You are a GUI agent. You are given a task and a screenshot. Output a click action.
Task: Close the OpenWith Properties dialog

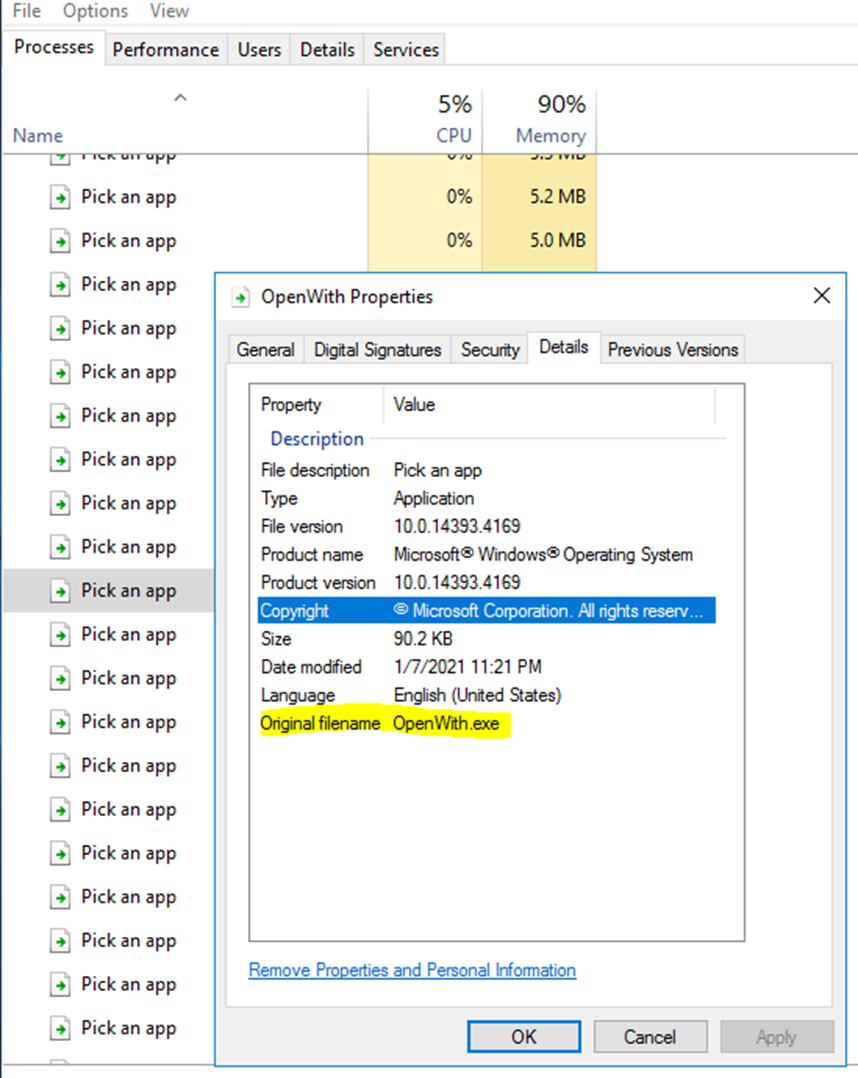[822, 296]
